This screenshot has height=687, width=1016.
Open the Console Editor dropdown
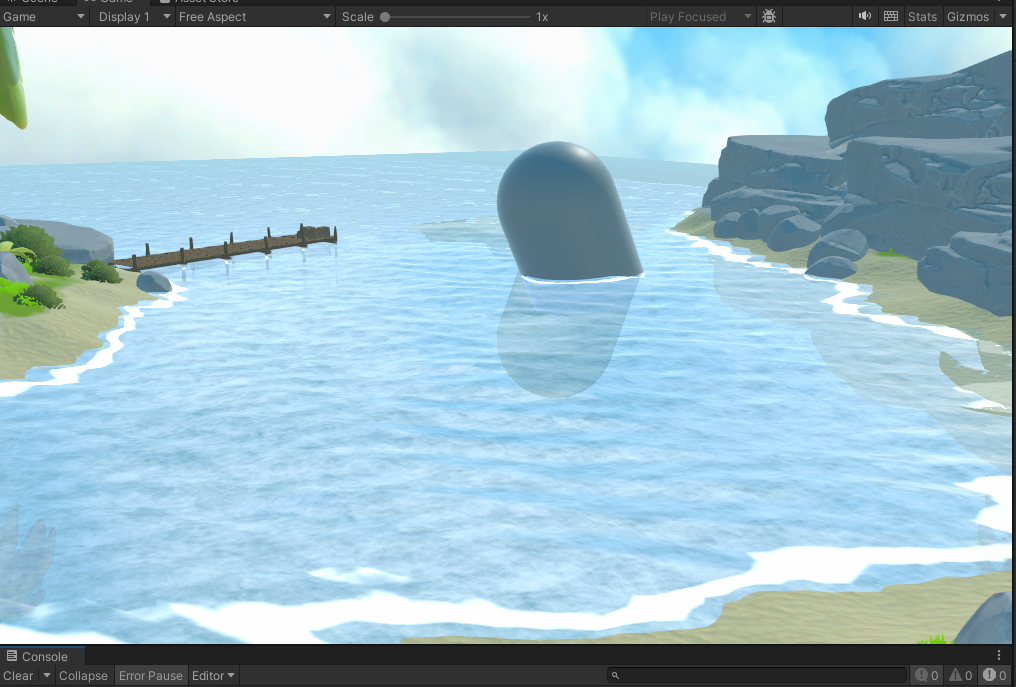tap(213, 675)
